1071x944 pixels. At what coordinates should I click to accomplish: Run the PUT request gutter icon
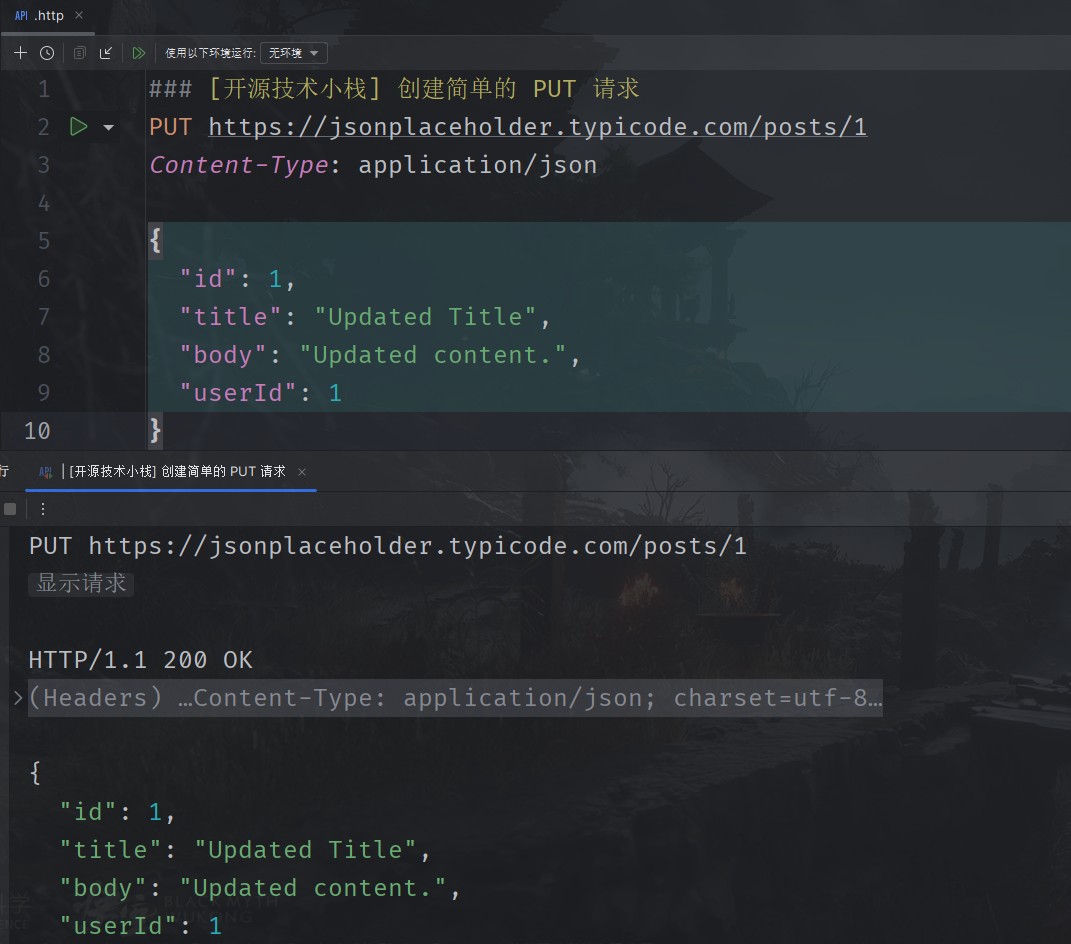(x=79, y=126)
